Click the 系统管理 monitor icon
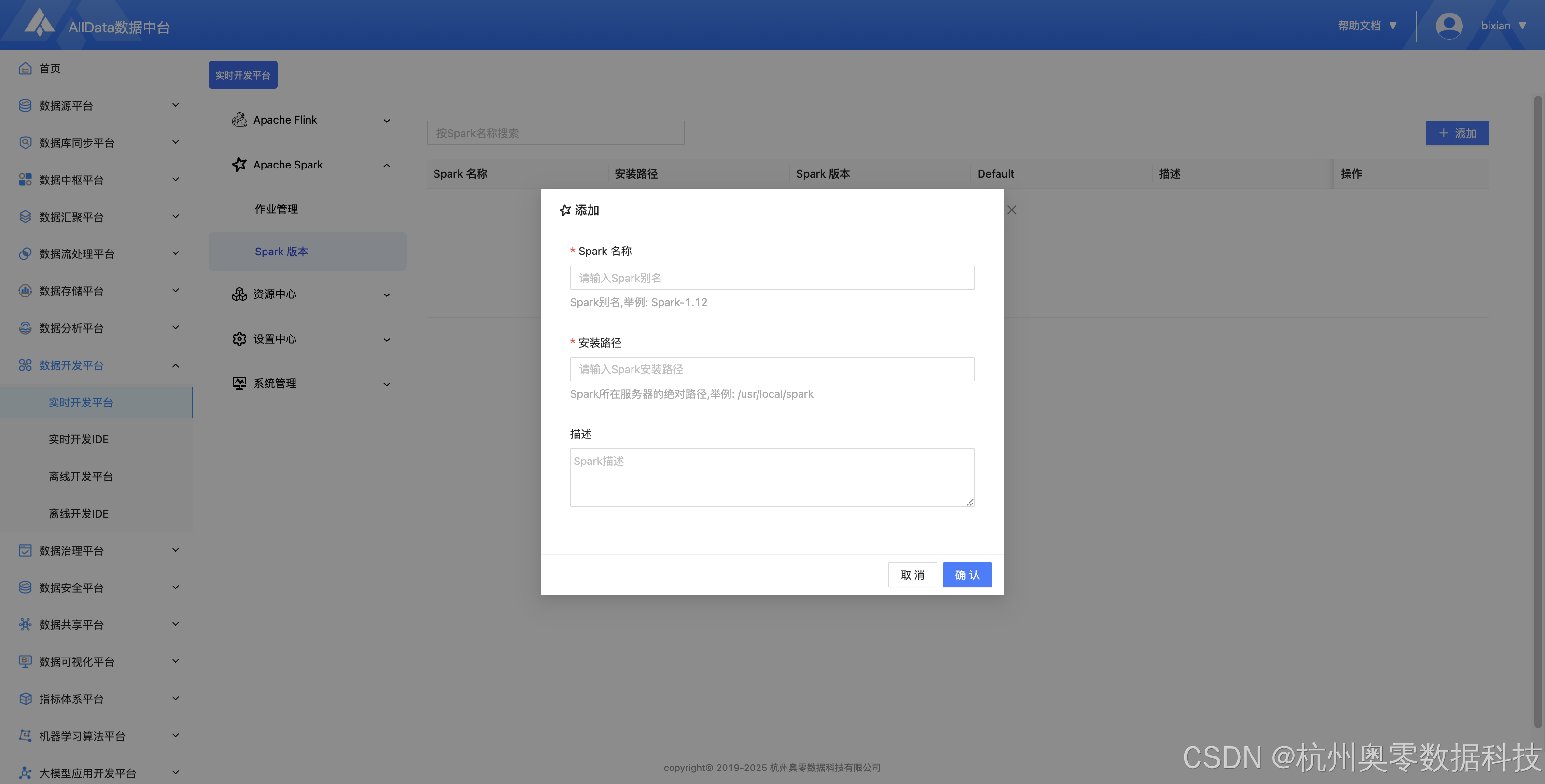1545x784 pixels. (x=239, y=383)
